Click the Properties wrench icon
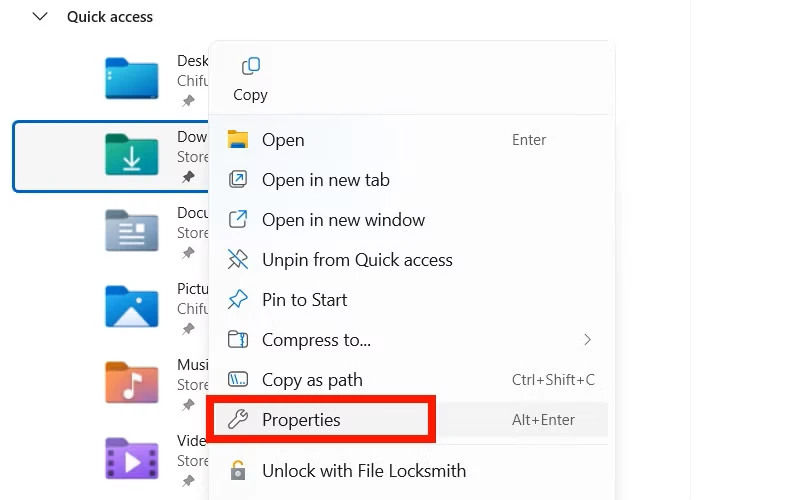The image size is (800, 500). point(238,420)
